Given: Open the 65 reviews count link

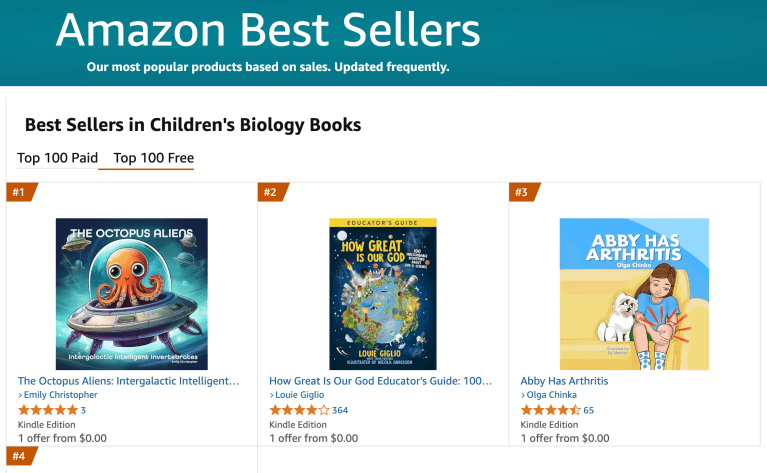Looking at the screenshot, I should click(x=589, y=410).
